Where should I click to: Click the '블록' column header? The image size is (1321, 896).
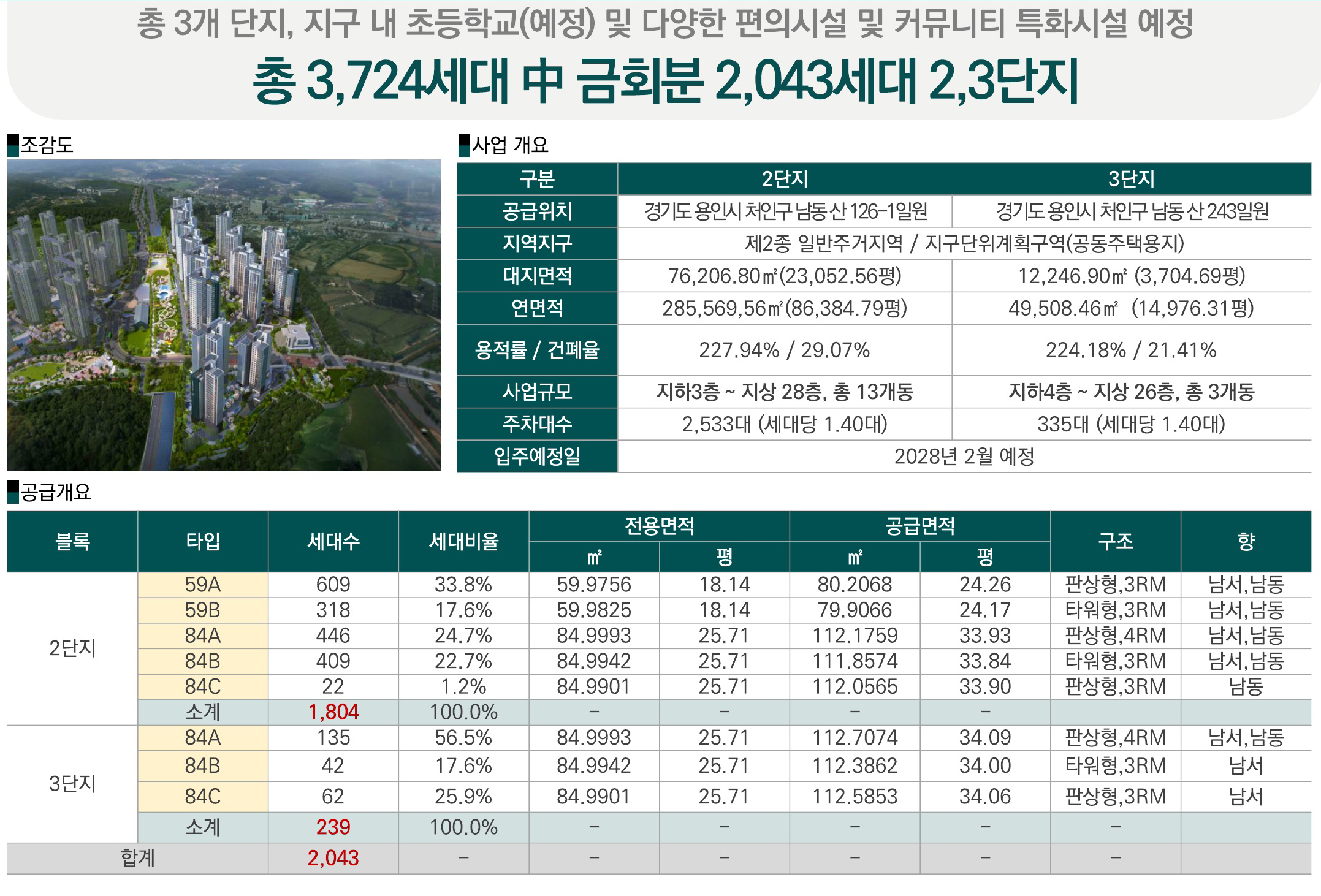(72, 541)
